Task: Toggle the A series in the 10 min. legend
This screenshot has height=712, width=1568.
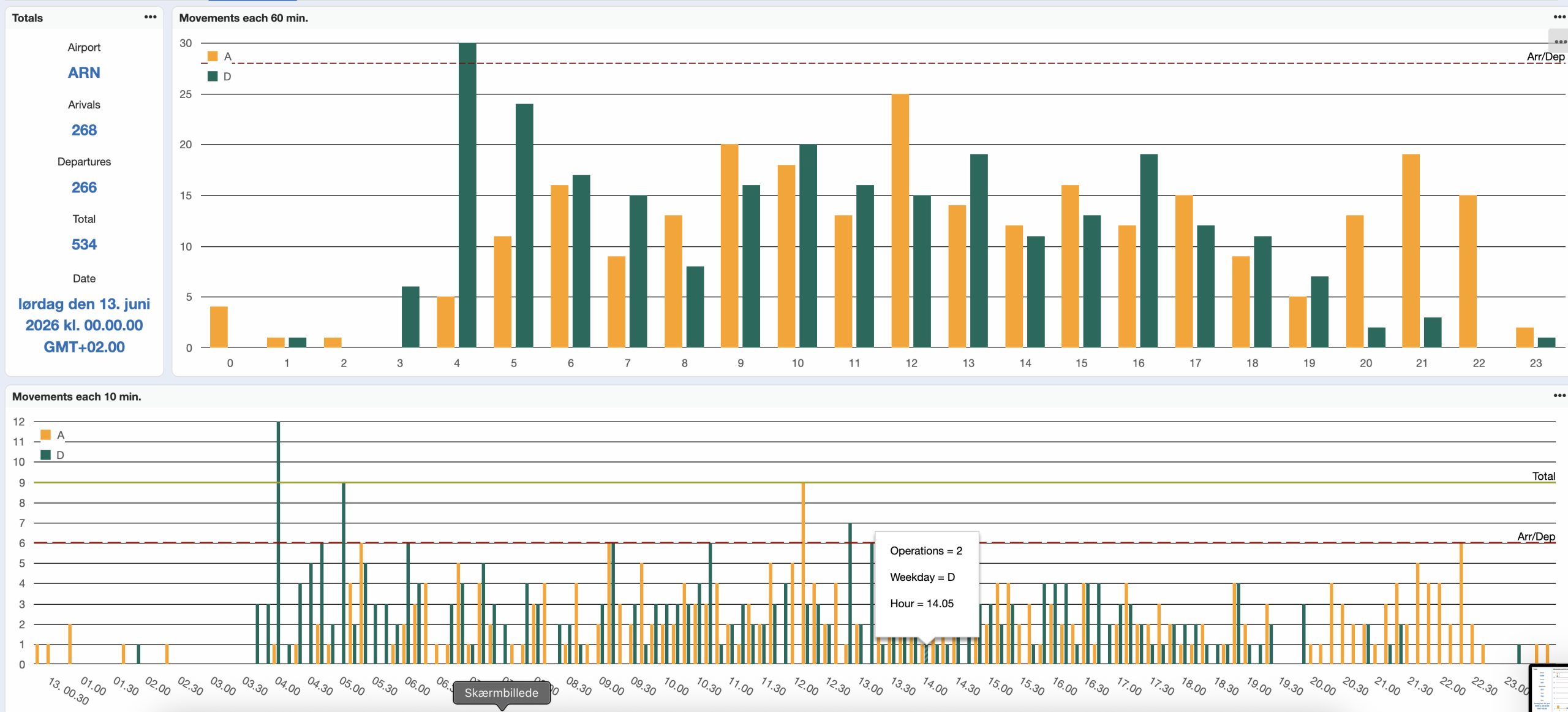Action: tap(60, 435)
